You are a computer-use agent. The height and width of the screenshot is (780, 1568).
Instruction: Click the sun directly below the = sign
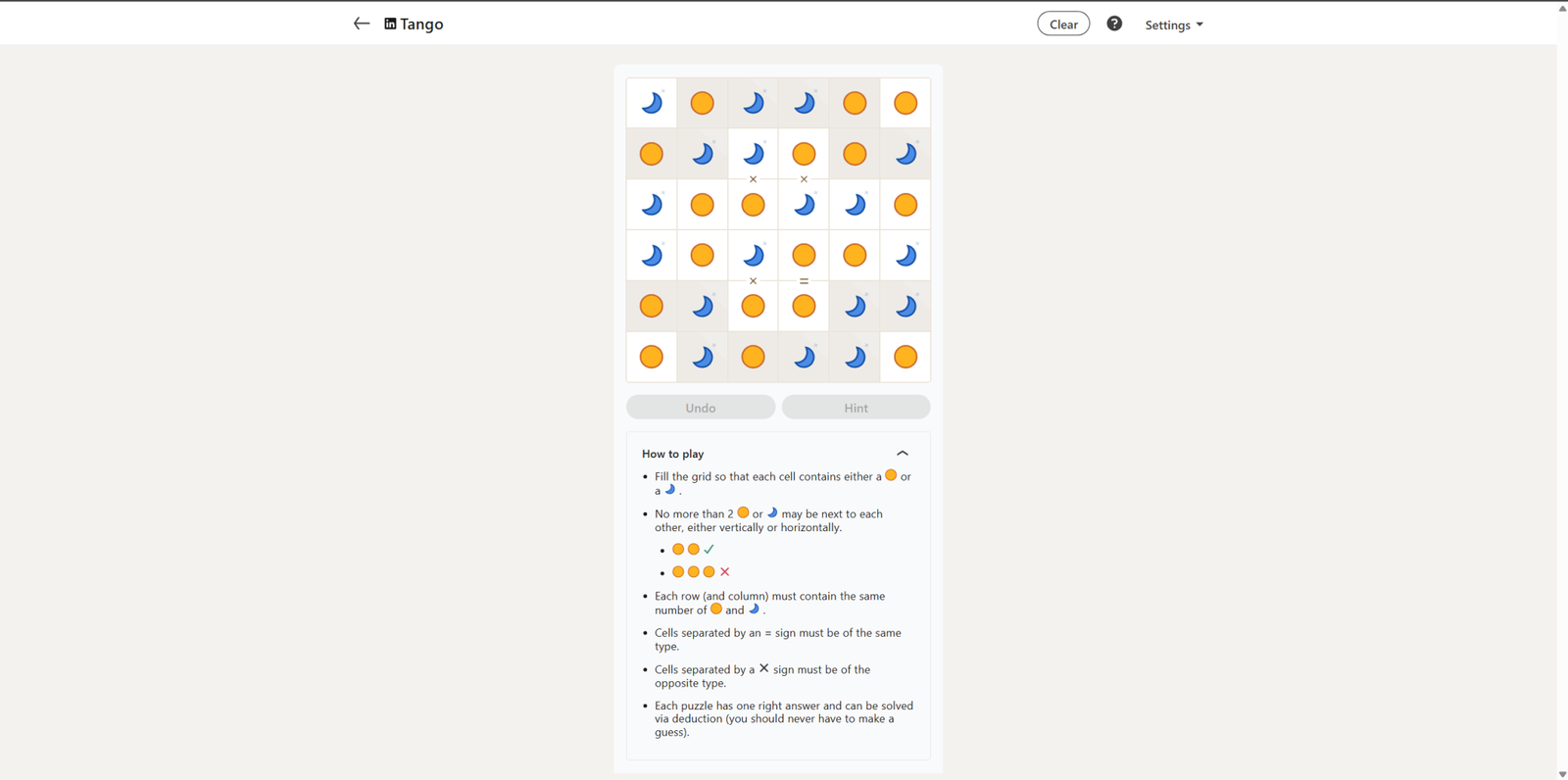tap(804, 306)
